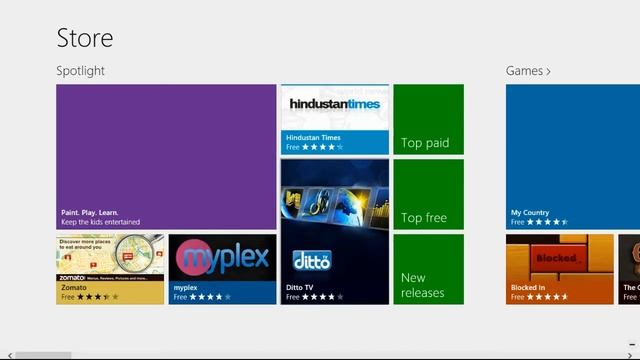Click the Ditto TV name label
The height and width of the screenshot is (360, 640).
(x=300, y=287)
